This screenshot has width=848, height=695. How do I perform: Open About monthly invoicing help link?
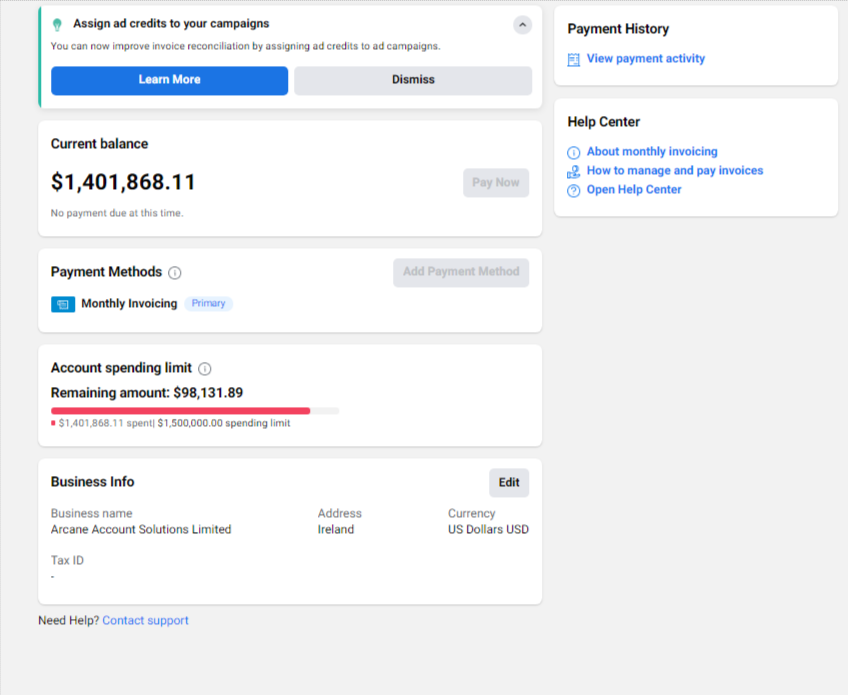(652, 151)
